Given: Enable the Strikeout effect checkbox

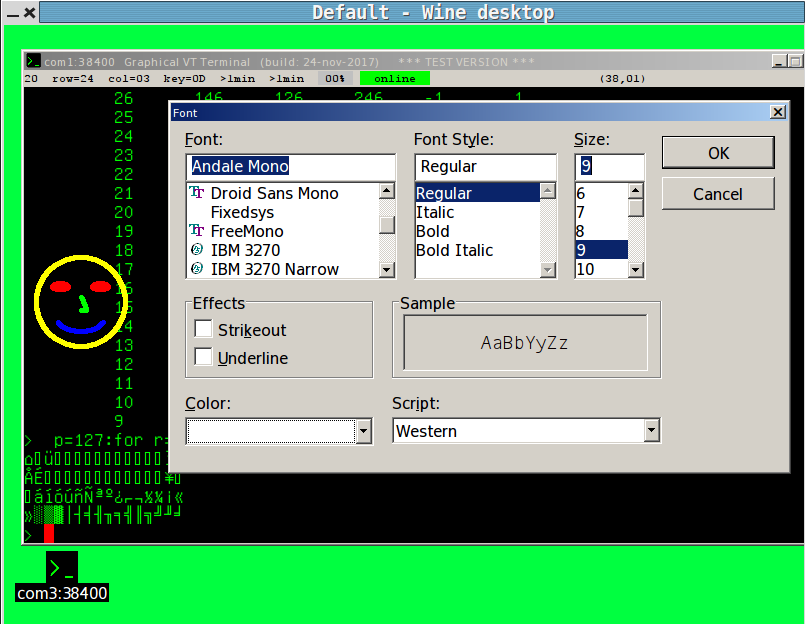Looking at the screenshot, I should (203, 329).
